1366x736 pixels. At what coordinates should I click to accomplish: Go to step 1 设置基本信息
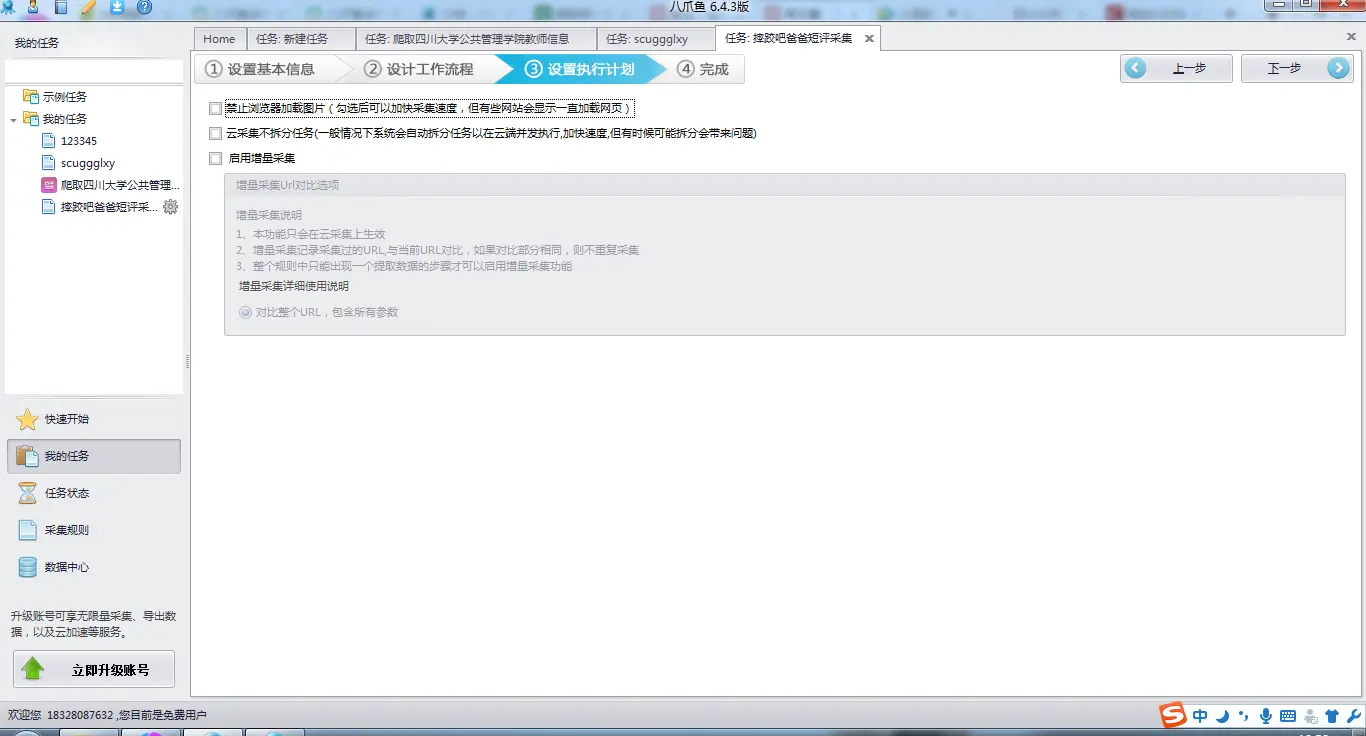click(x=262, y=69)
